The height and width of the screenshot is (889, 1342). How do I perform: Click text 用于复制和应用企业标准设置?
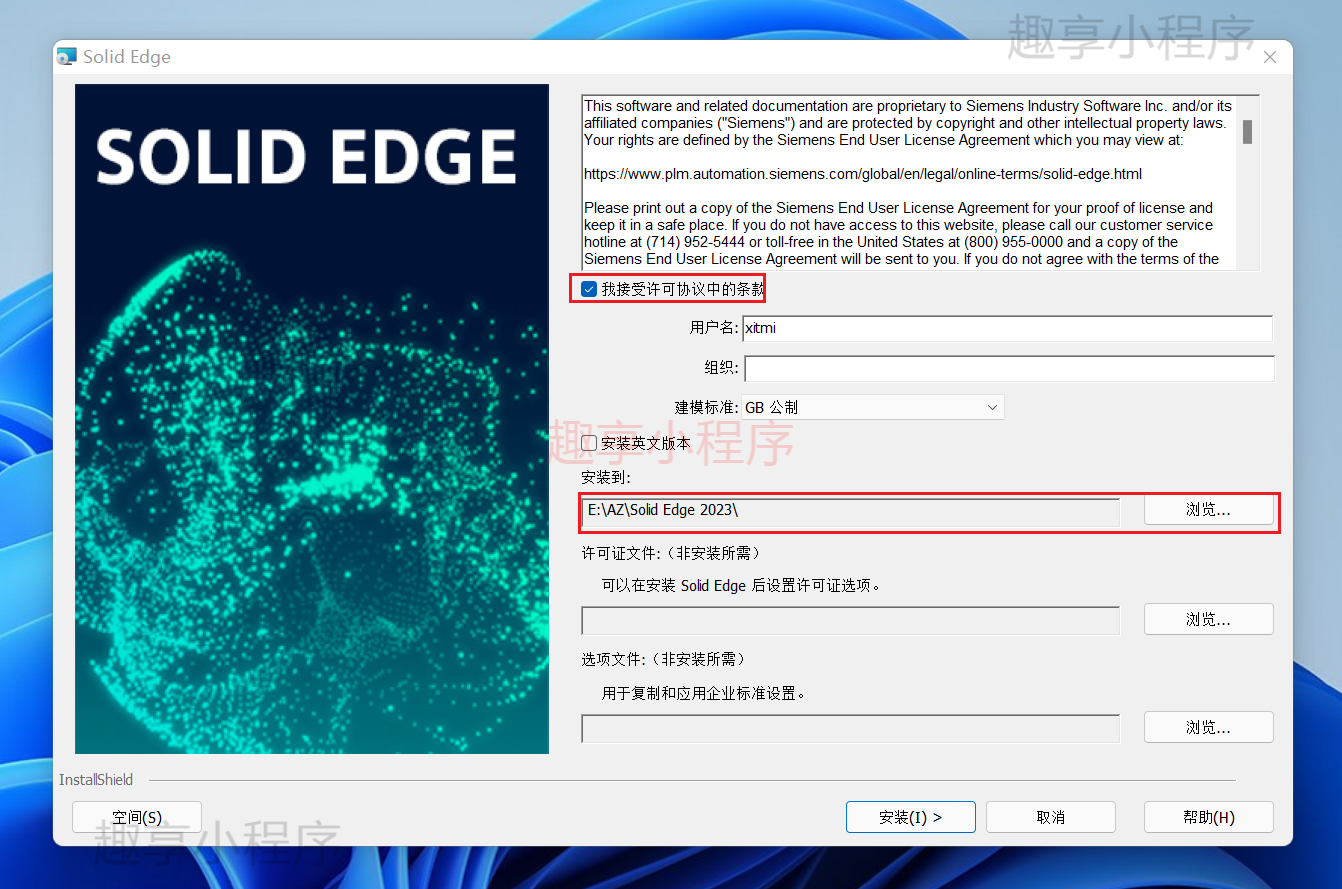pyautogui.click(x=703, y=693)
